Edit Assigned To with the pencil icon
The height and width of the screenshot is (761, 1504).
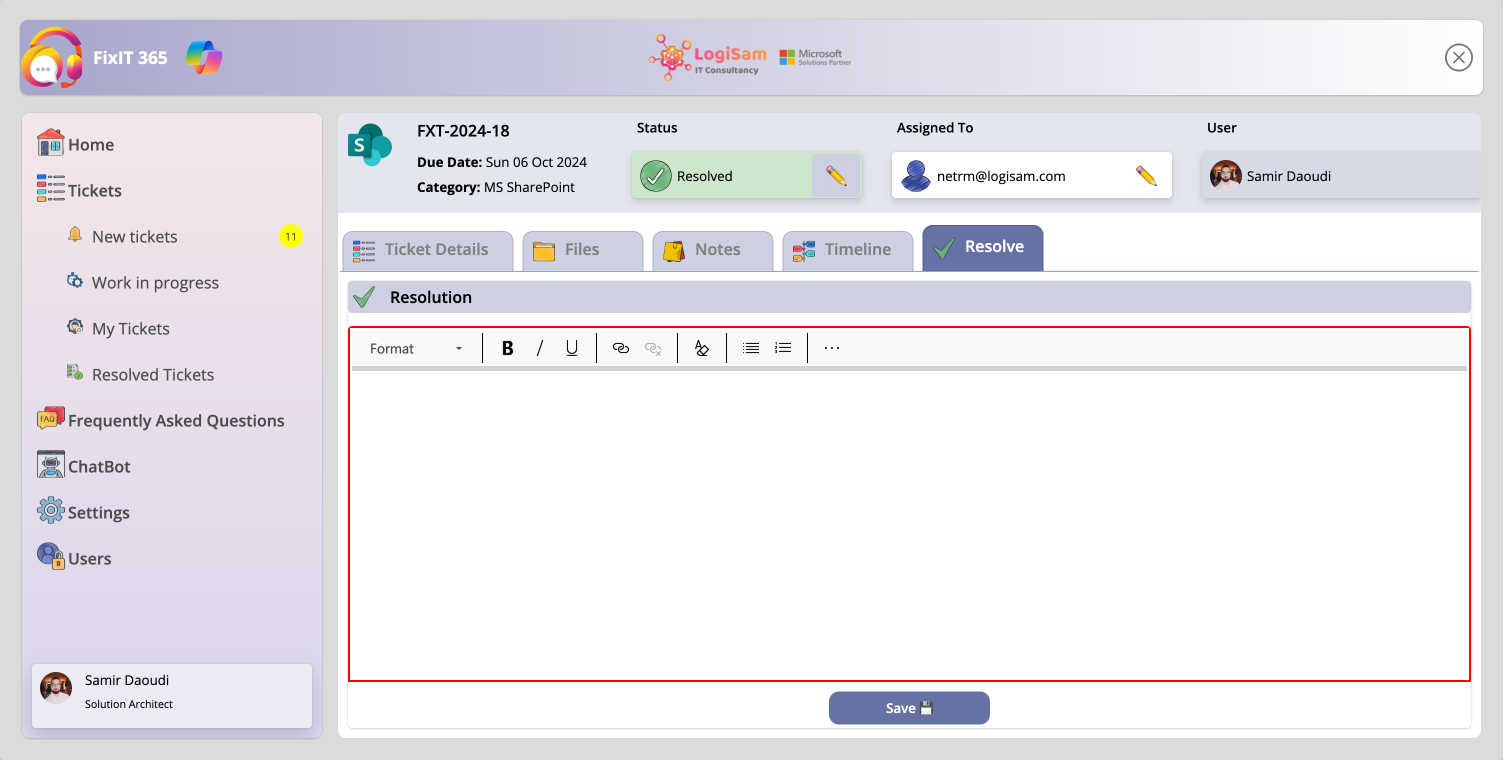pyautogui.click(x=1146, y=176)
